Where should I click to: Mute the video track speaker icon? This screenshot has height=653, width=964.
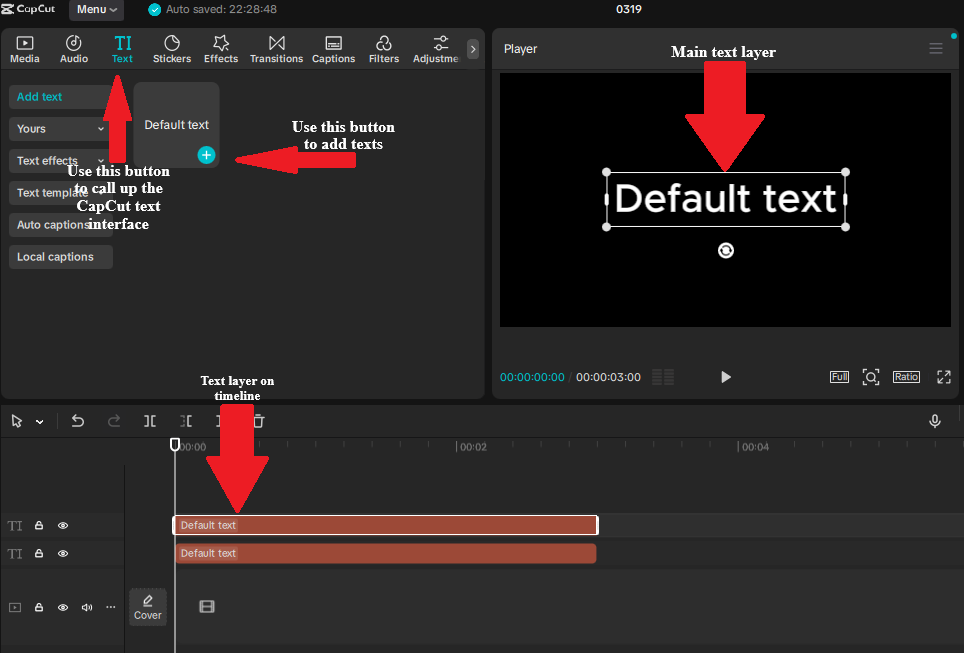pos(86,606)
